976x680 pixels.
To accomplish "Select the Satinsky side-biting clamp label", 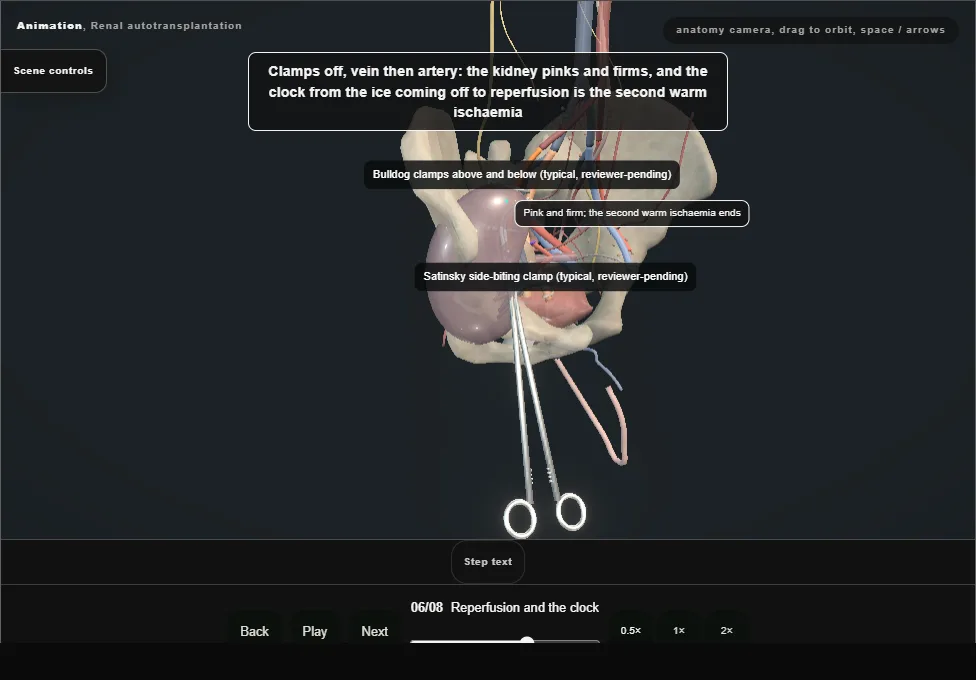I will (x=555, y=276).
